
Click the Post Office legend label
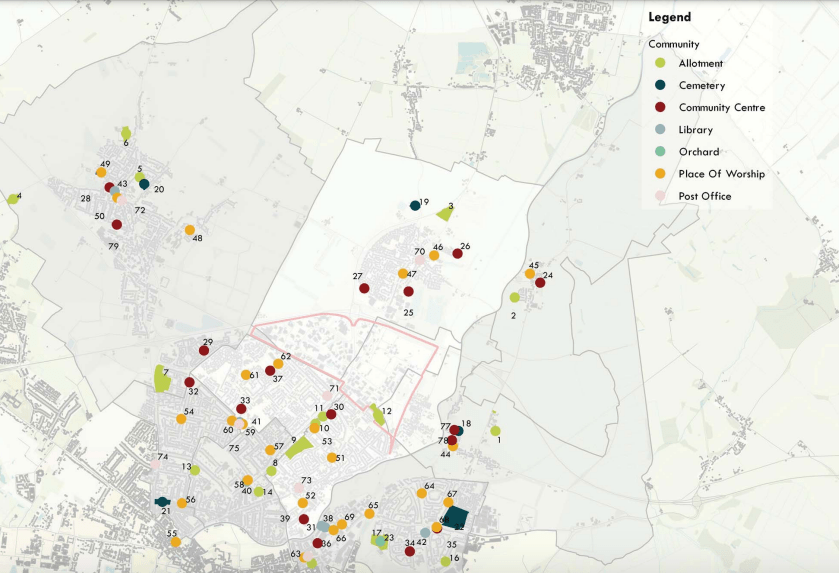pyautogui.click(x=704, y=196)
